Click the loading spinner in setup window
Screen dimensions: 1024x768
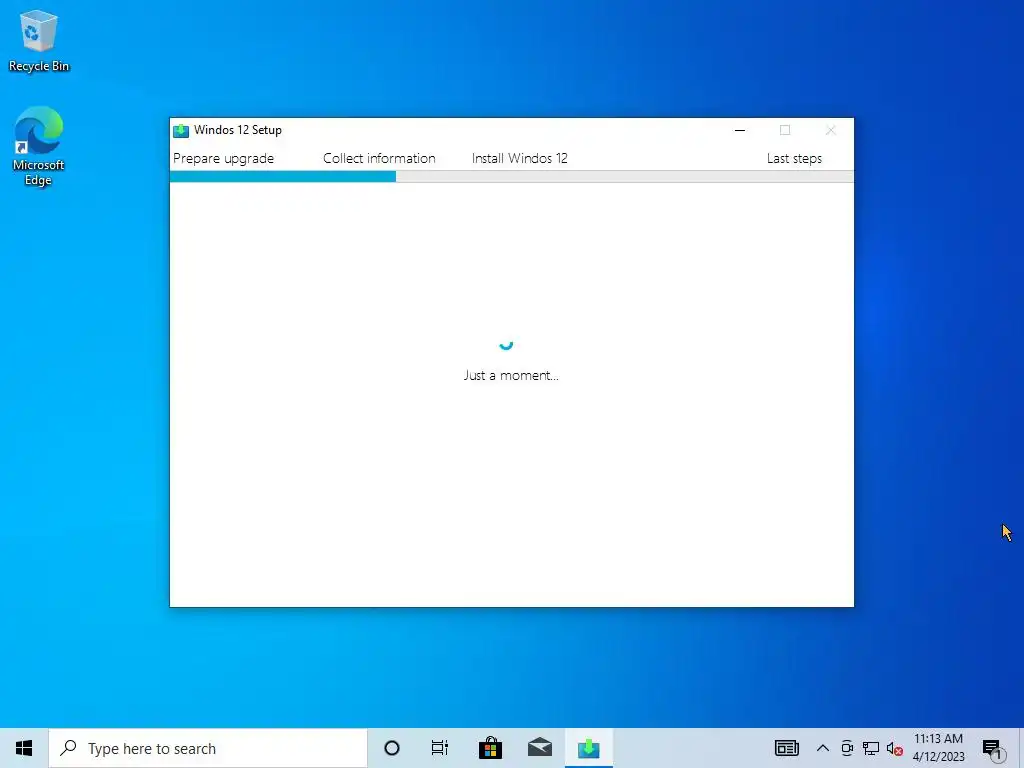[x=506, y=344]
